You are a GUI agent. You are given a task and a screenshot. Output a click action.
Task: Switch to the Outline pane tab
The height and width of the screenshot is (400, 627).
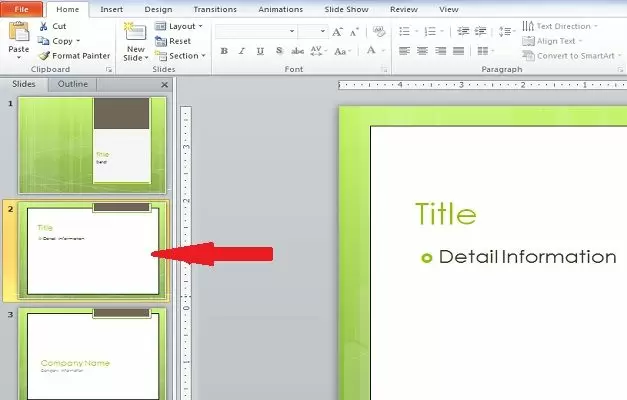pyautogui.click(x=72, y=84)
